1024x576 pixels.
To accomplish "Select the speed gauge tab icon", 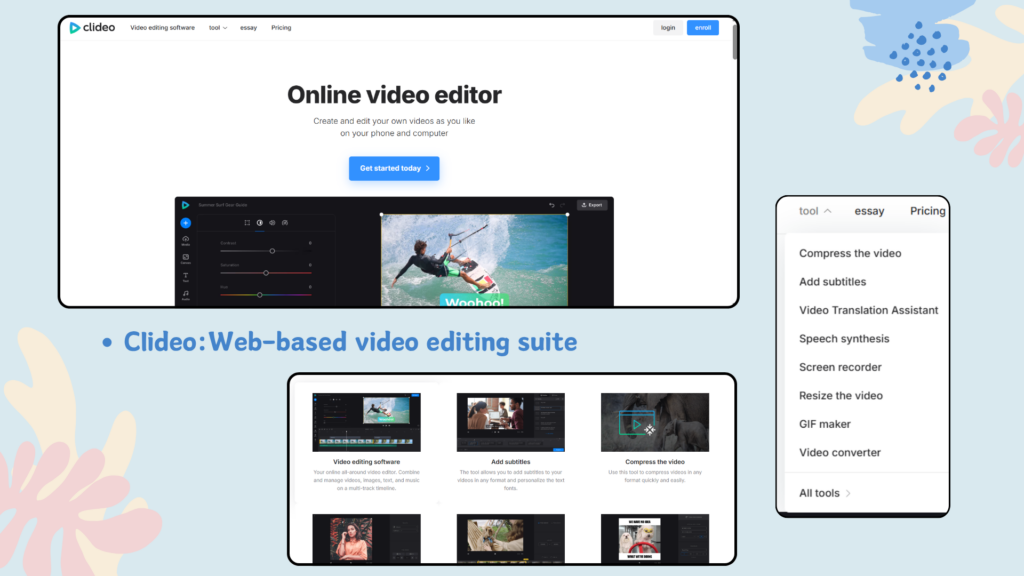I will click(x=285, y=223).
